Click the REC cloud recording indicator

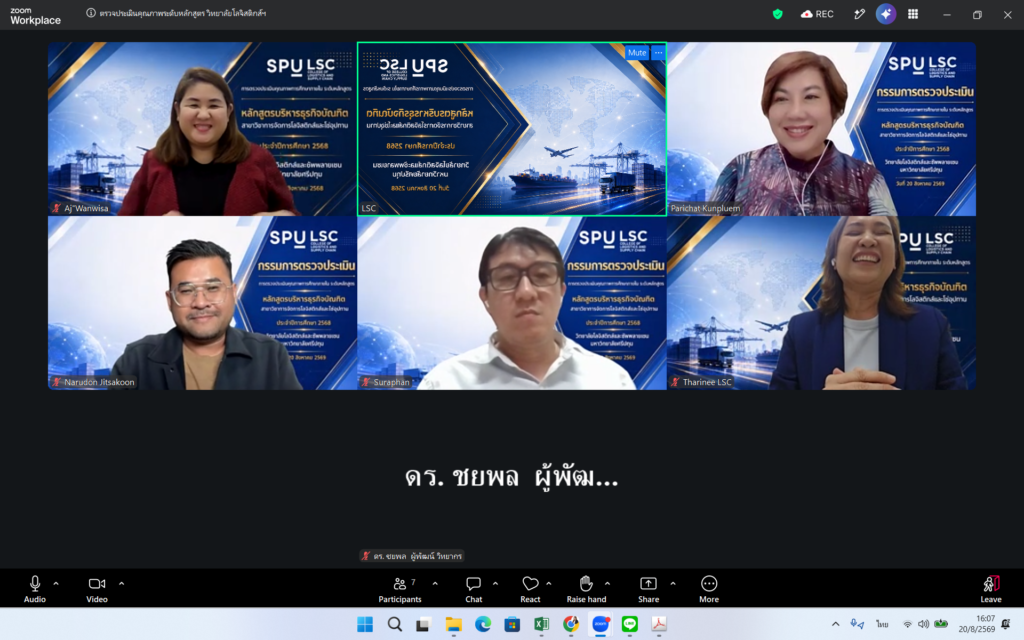coord(817,14)
